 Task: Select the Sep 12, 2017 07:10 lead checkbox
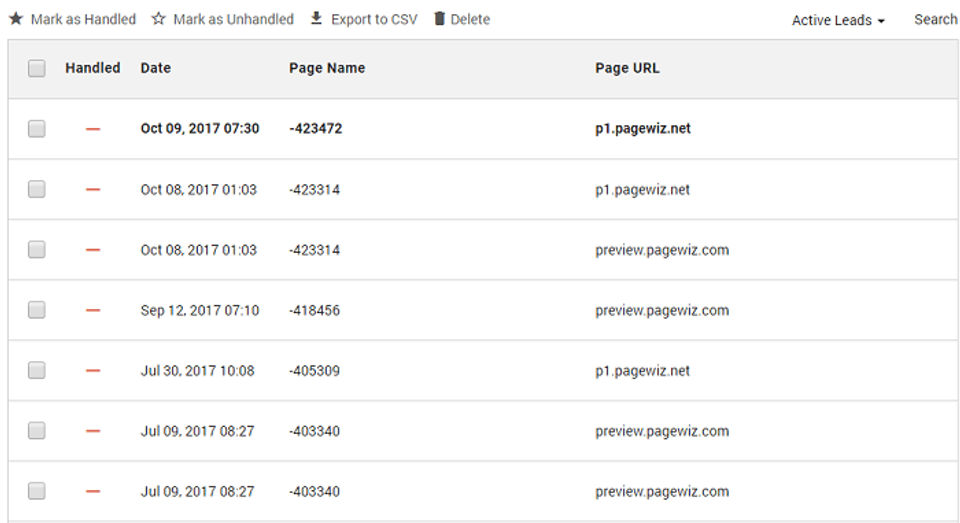click(x=37, y=311)
